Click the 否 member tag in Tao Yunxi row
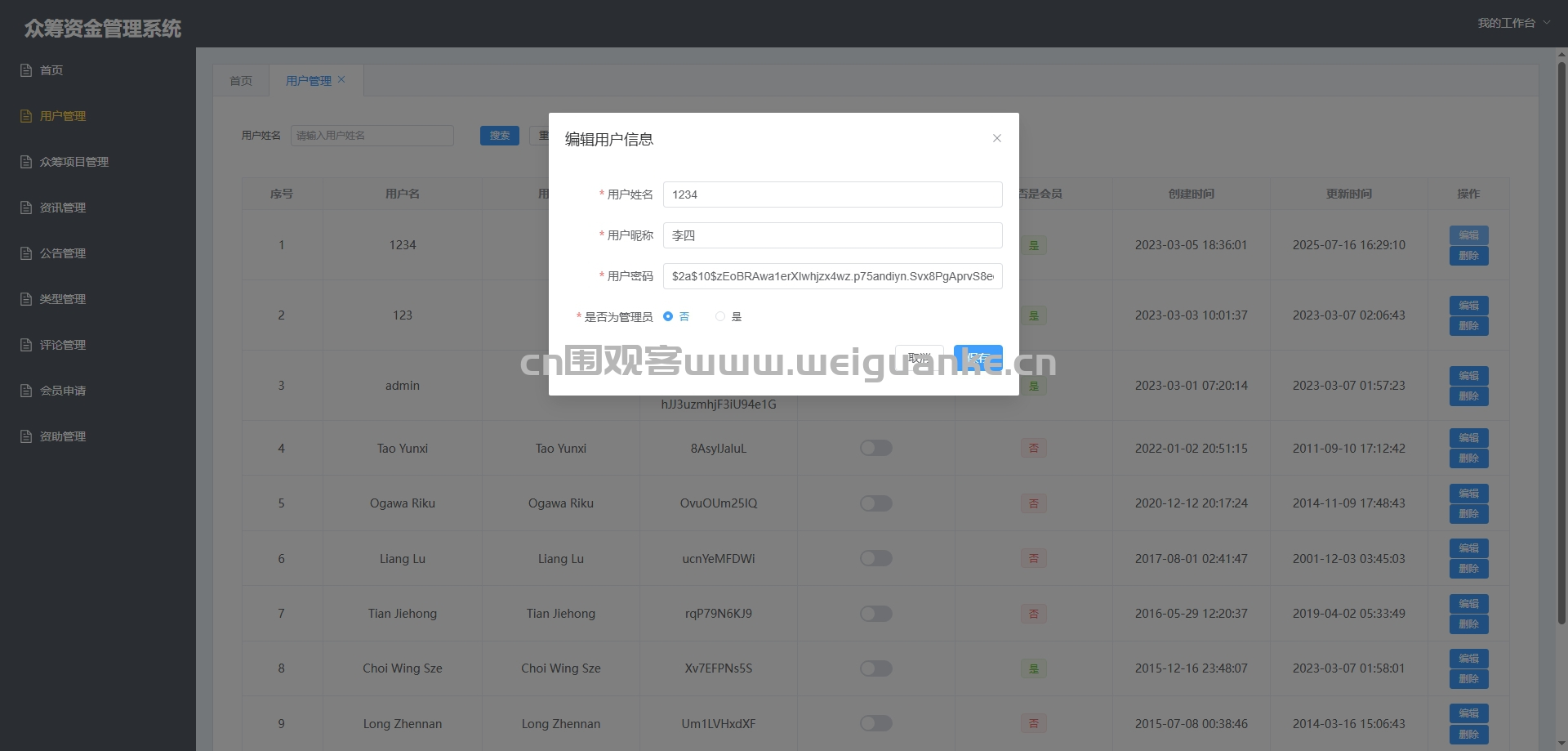 pyautogui.click(x=1034, y=448)
